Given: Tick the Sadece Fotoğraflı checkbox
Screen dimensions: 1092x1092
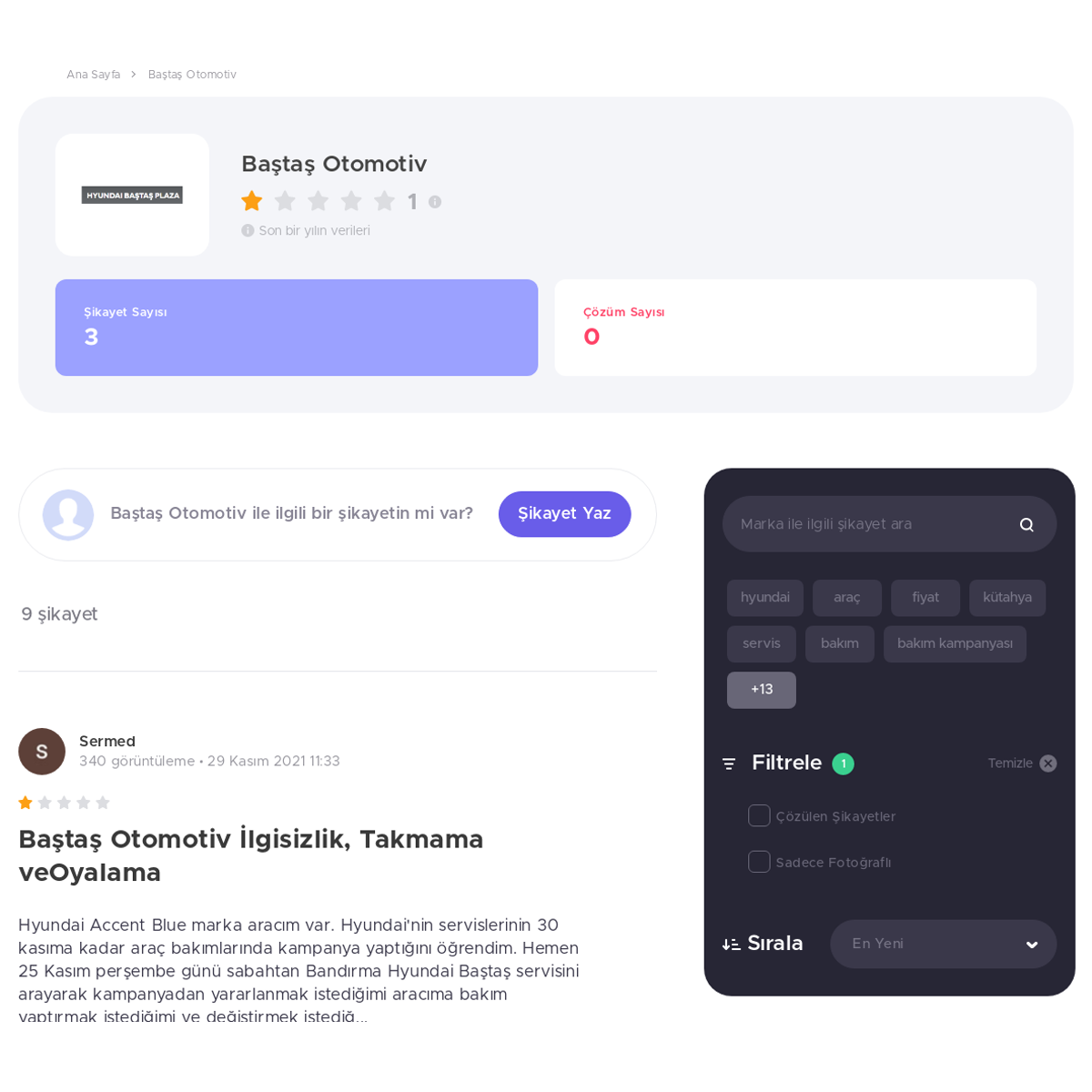Looking at the screenshot, I should 759,862.
